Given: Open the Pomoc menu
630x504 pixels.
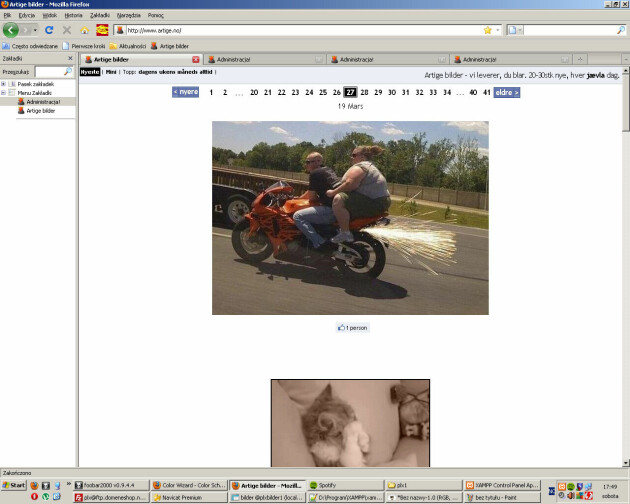Looking at the screenshot, I should pos(155,15).
